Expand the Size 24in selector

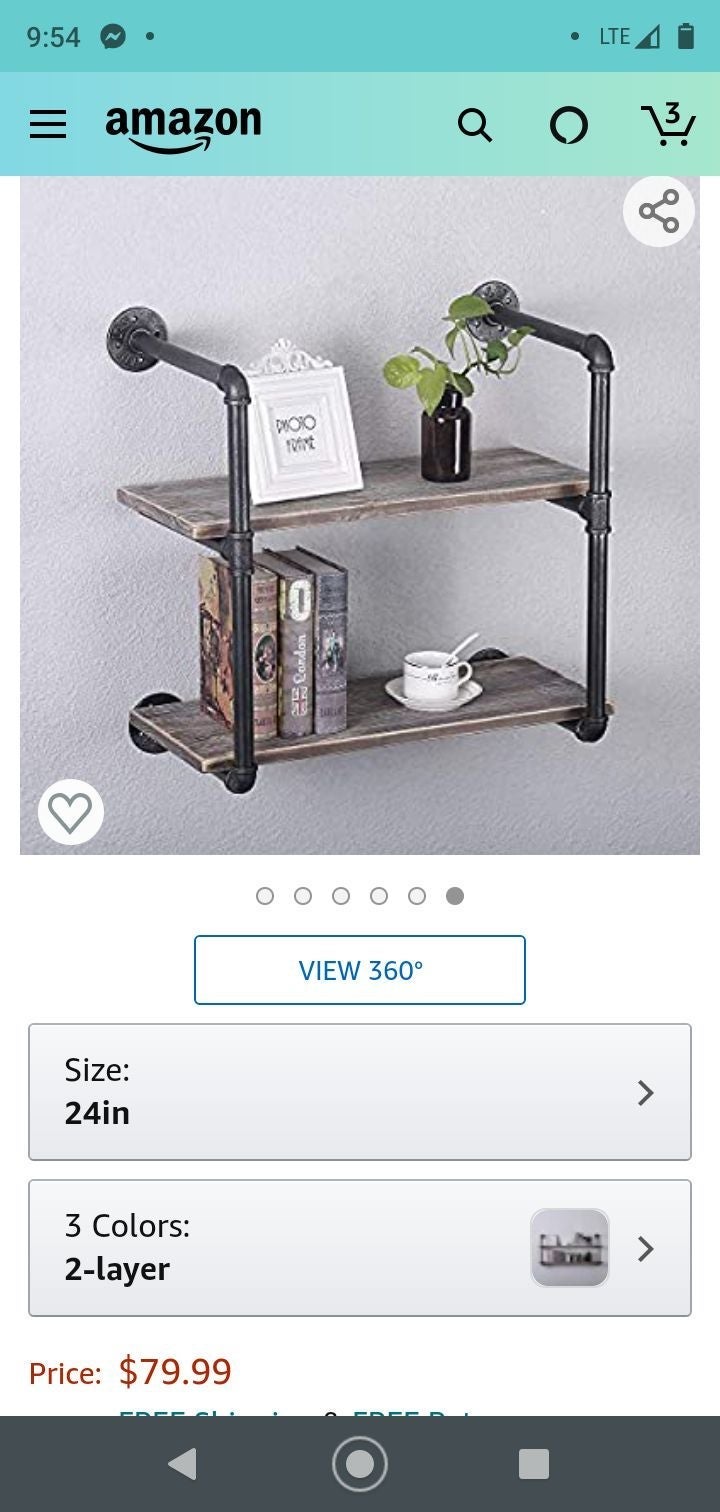pos(360,1092)
